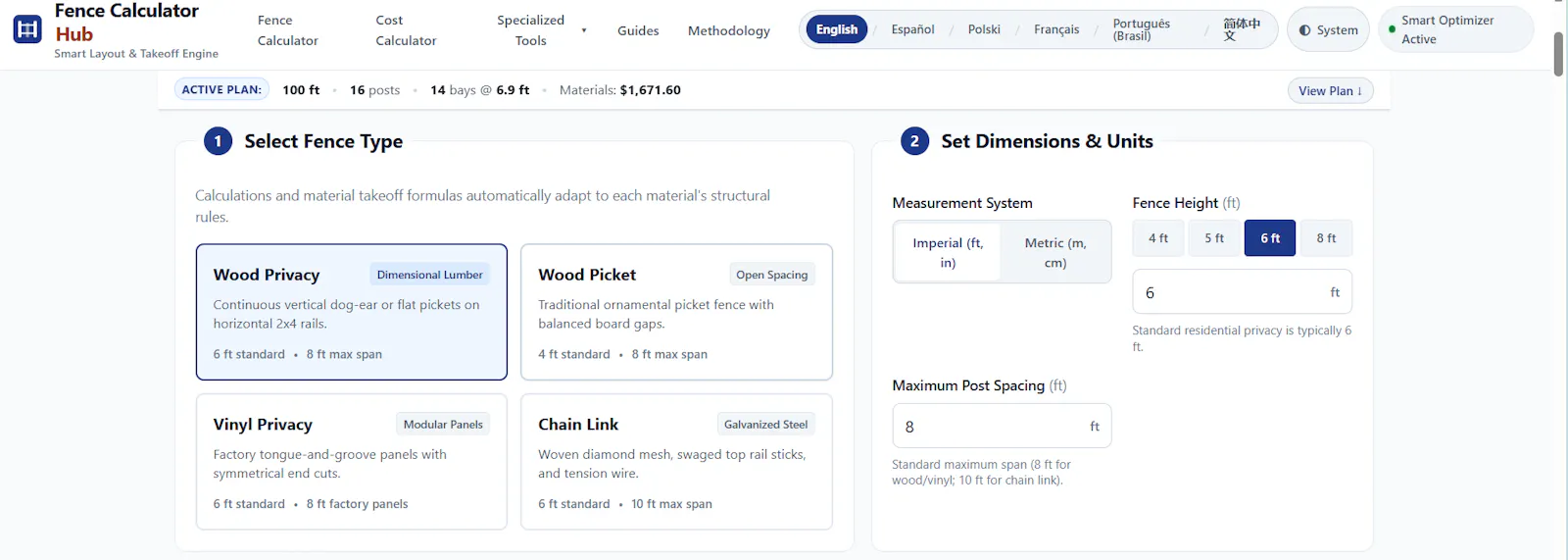Image resolution: width=1568 pixels, height=560 pixels.
Task: Click the half-circle theme icon beside System
Action: 1304,30
